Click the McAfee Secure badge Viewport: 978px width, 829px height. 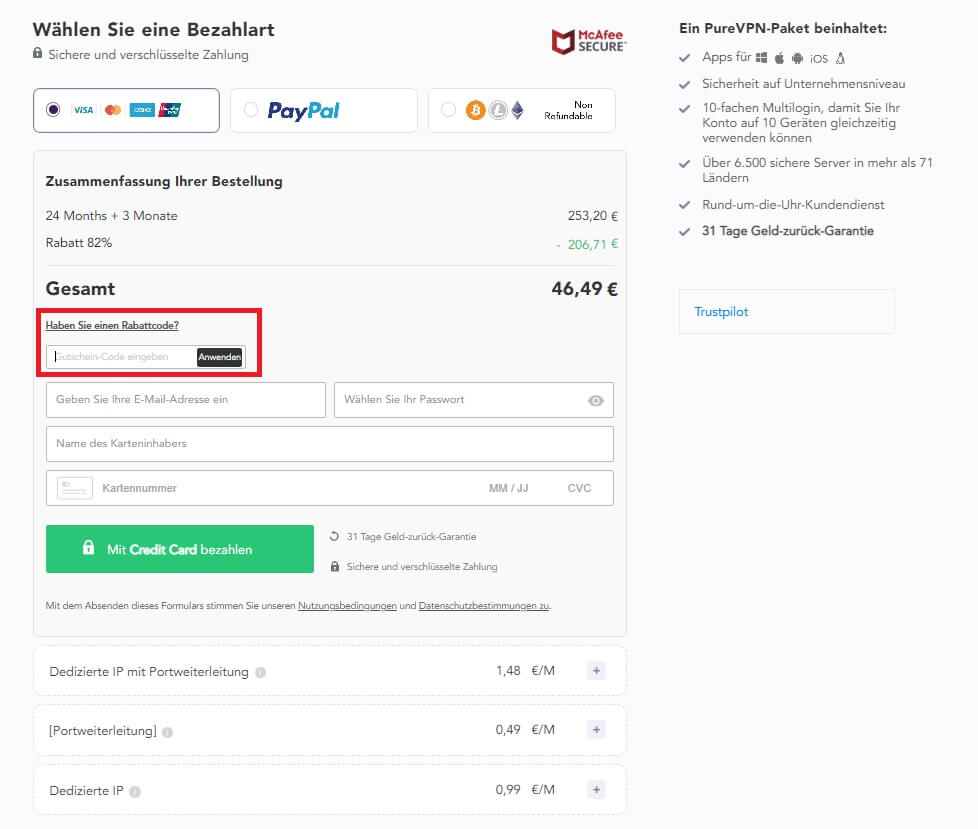(x=588, y=41)
